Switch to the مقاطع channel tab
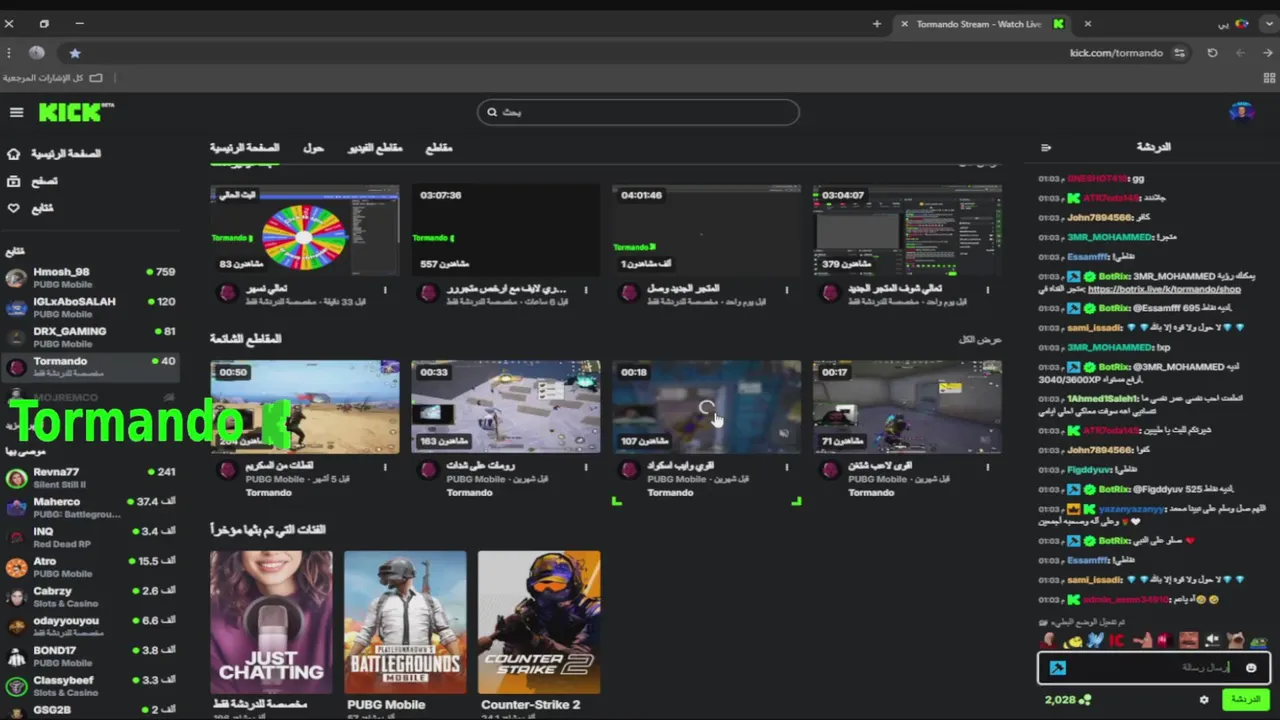Viewport: 1280px width, 720px height. point(439,148)
